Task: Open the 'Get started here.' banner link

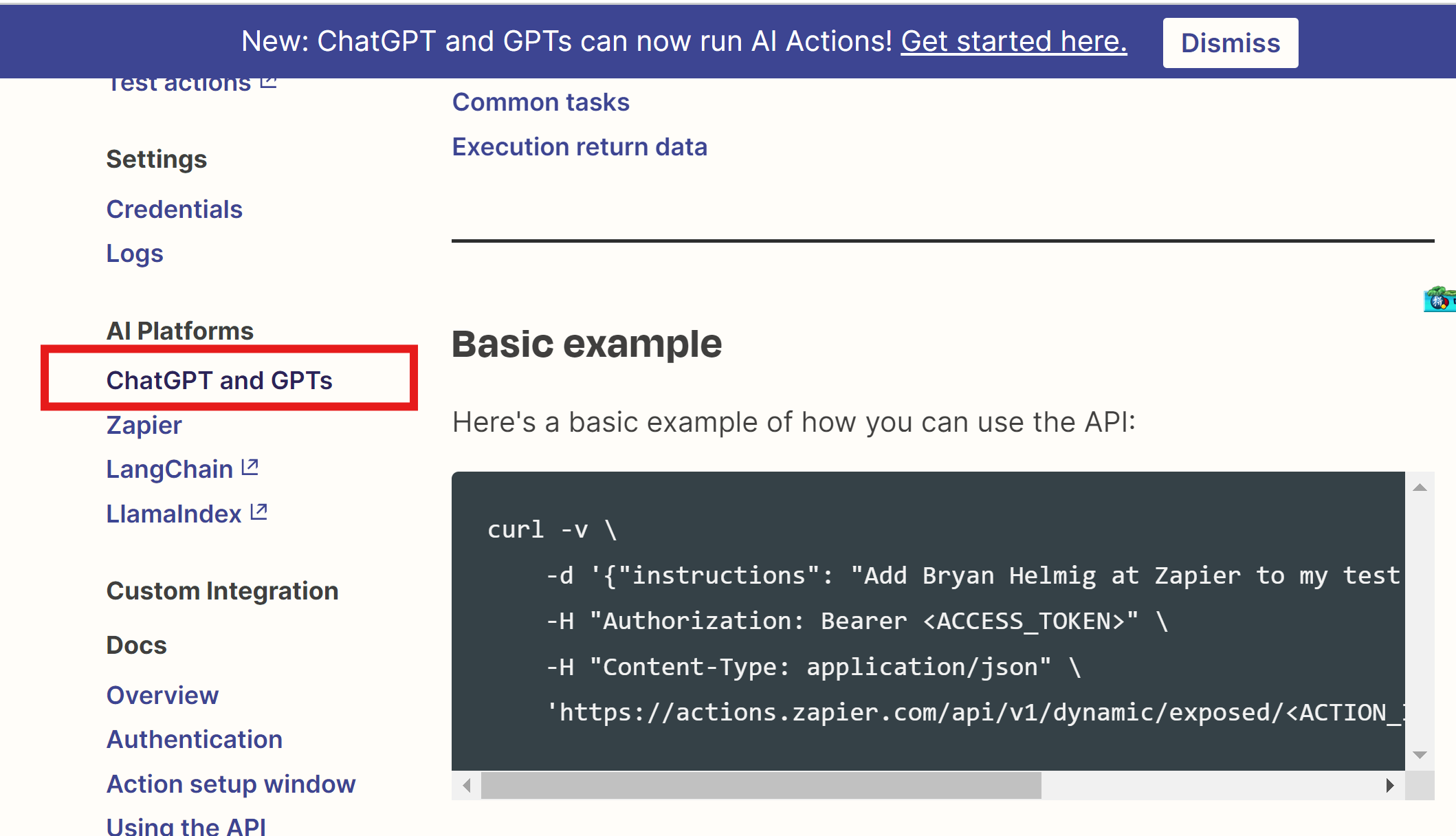Action: (x=1014, y=41)
